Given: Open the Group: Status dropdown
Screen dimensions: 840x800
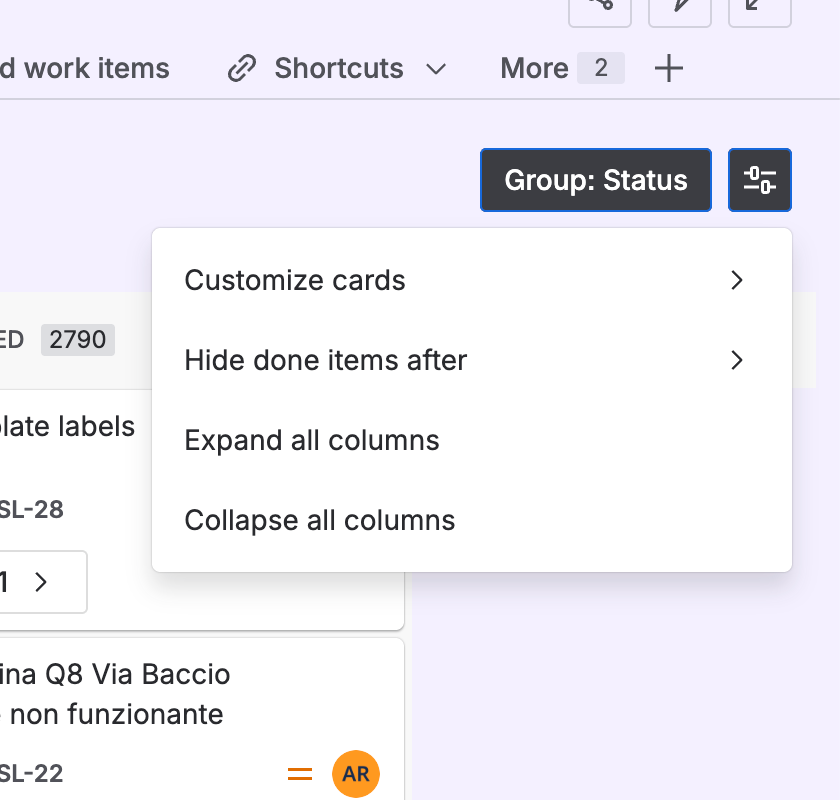Looking at the screenshot, I should tap(596, 180).
